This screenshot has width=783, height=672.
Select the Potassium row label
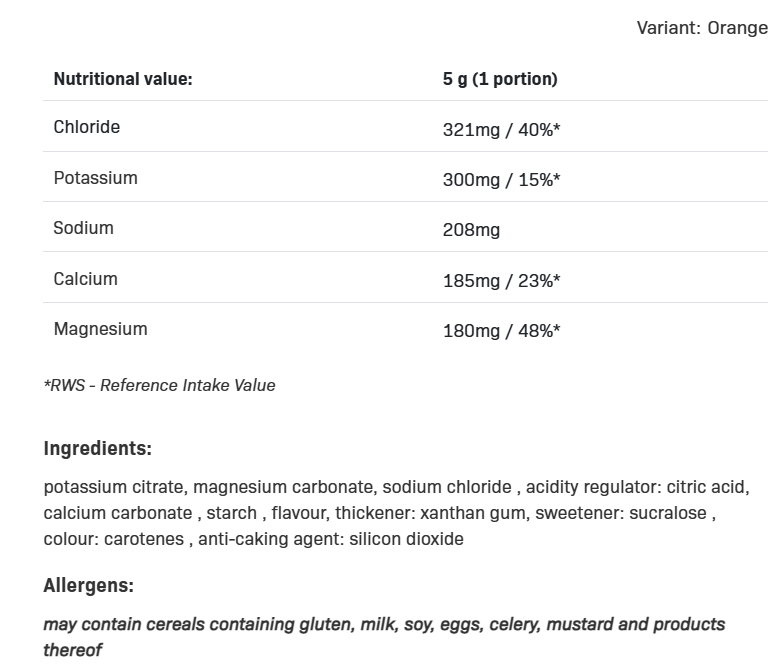pyautogui.click(x=95, y=178)
